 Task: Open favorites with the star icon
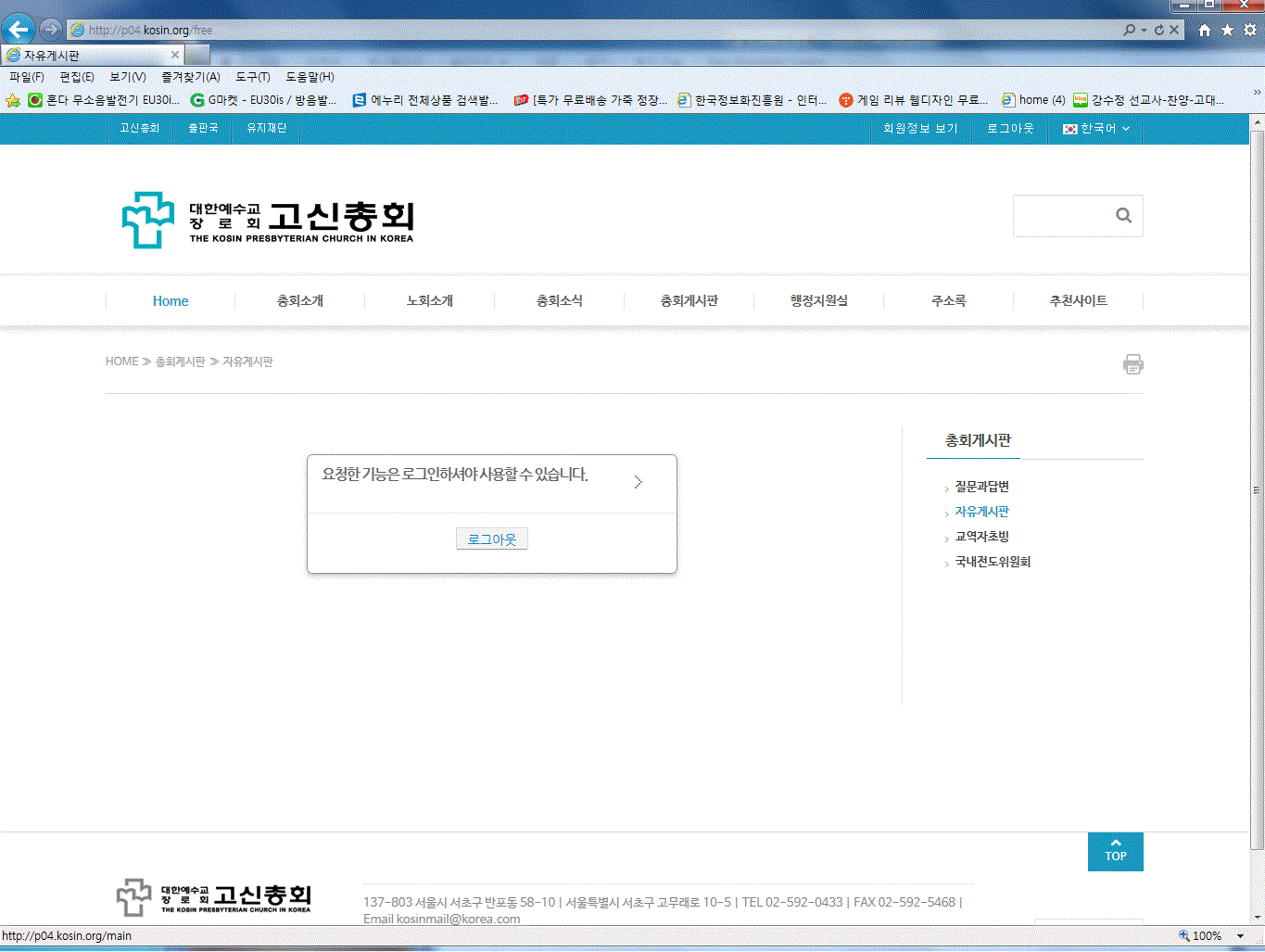[1227, 30]
